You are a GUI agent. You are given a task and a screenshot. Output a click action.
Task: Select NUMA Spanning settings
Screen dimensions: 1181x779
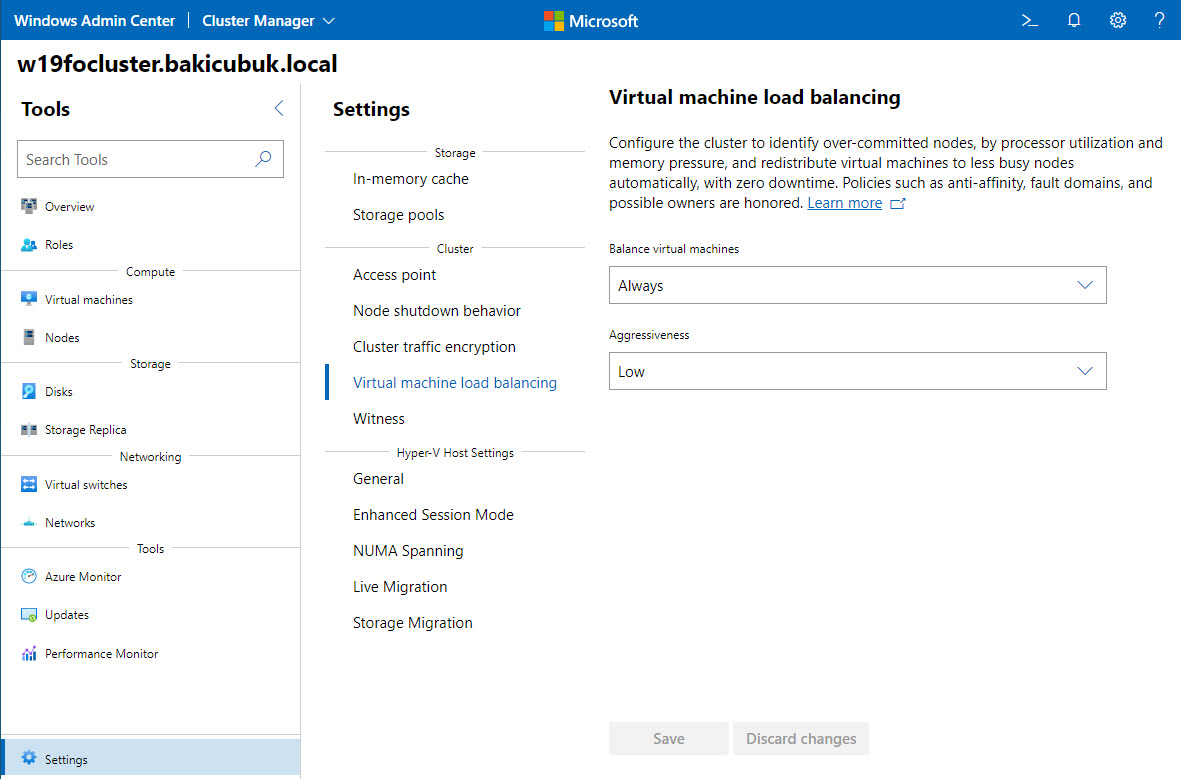click(x=407, y=551)
